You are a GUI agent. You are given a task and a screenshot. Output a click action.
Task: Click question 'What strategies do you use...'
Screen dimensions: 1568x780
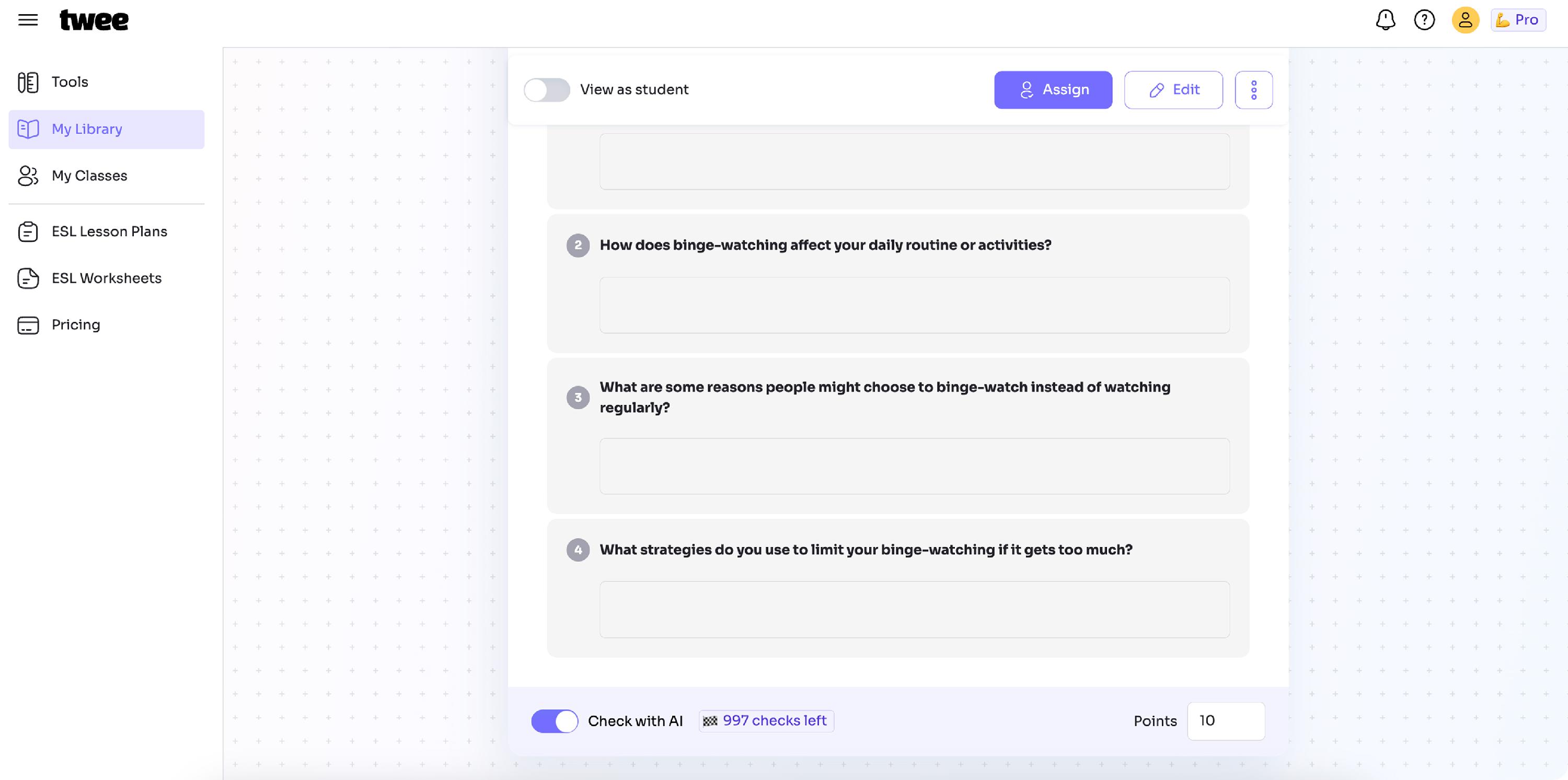866,550
